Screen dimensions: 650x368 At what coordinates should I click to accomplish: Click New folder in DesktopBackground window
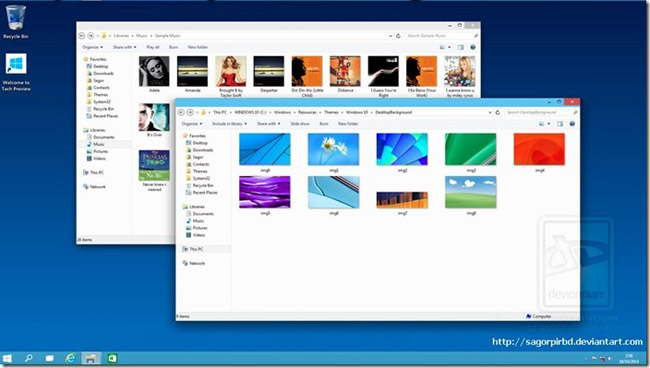[348, 124]
